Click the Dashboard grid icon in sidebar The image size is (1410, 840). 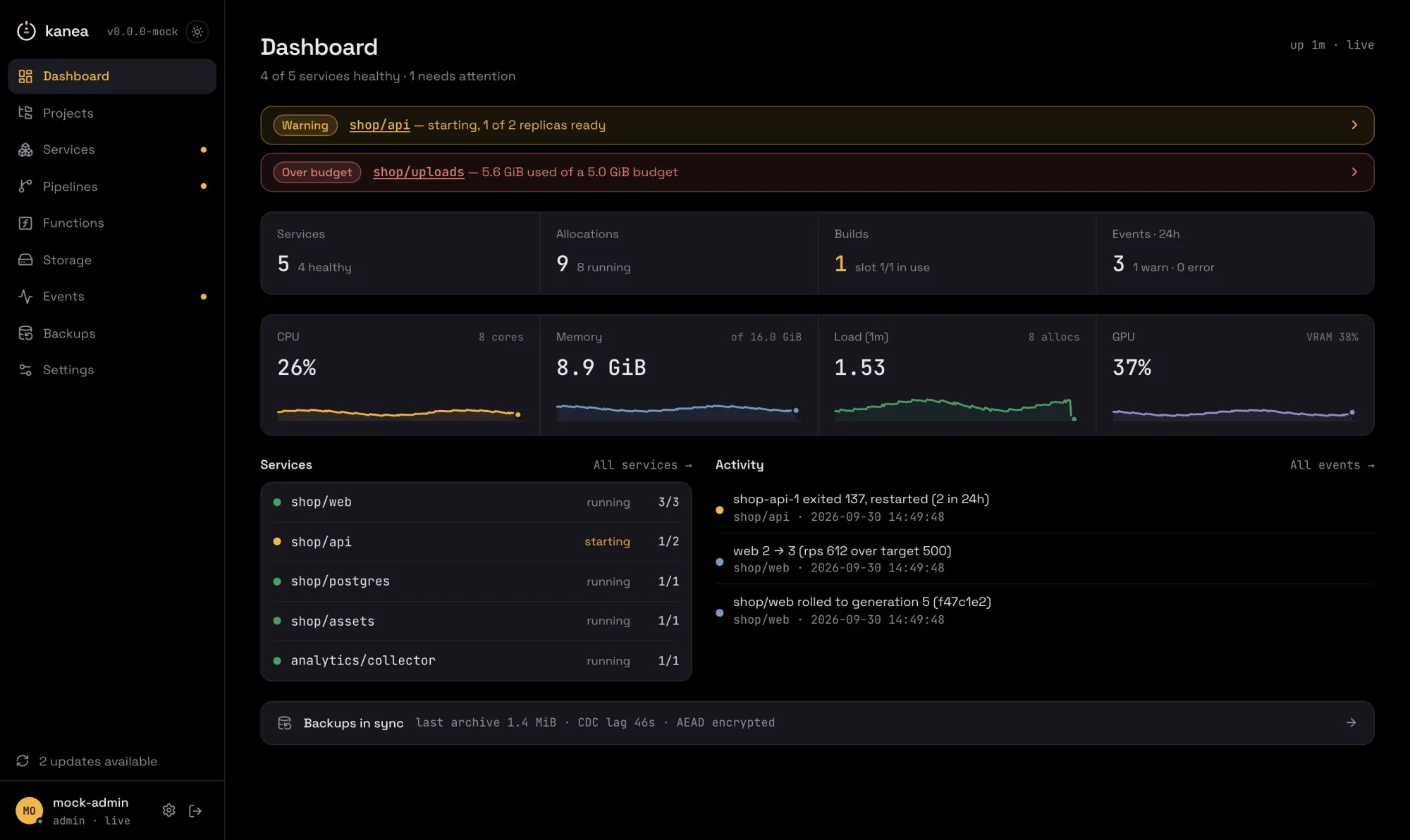25,76
